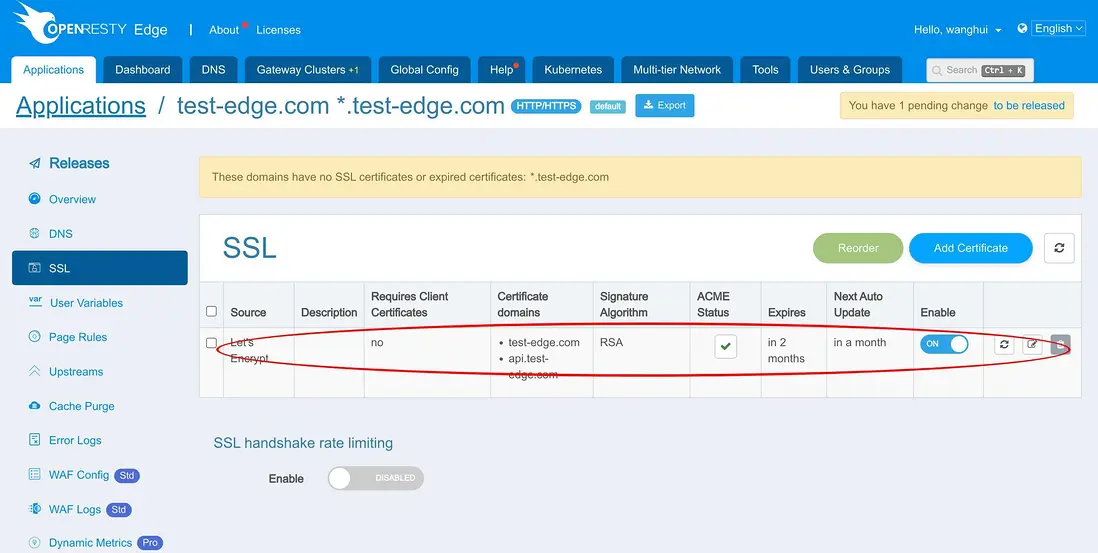This screenshot has width=1098, height=553.
Task: Click the globe language icon
Action: pyautogui.click(x=1022, y=29)
